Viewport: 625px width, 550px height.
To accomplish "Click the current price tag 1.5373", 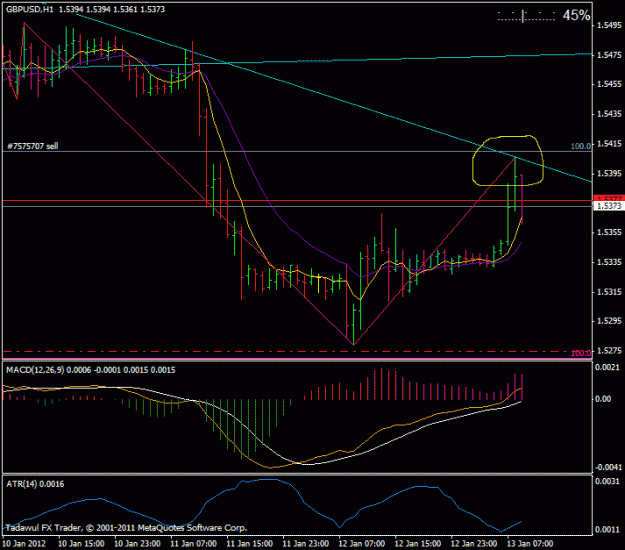I will (x=609, y=206).
